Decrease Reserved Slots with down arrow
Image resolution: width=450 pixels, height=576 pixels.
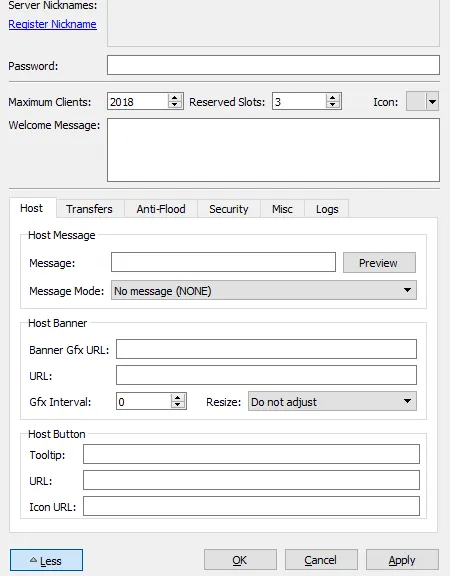click(x=332, y=105)
